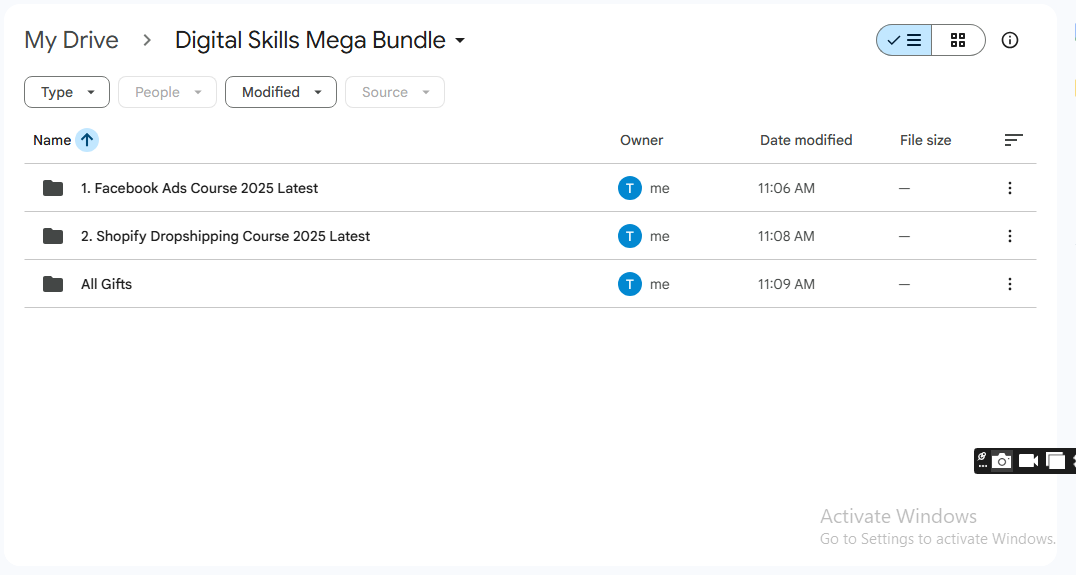Click the Date modified column header
This screenshot has width=1076, height=575.
806,140
